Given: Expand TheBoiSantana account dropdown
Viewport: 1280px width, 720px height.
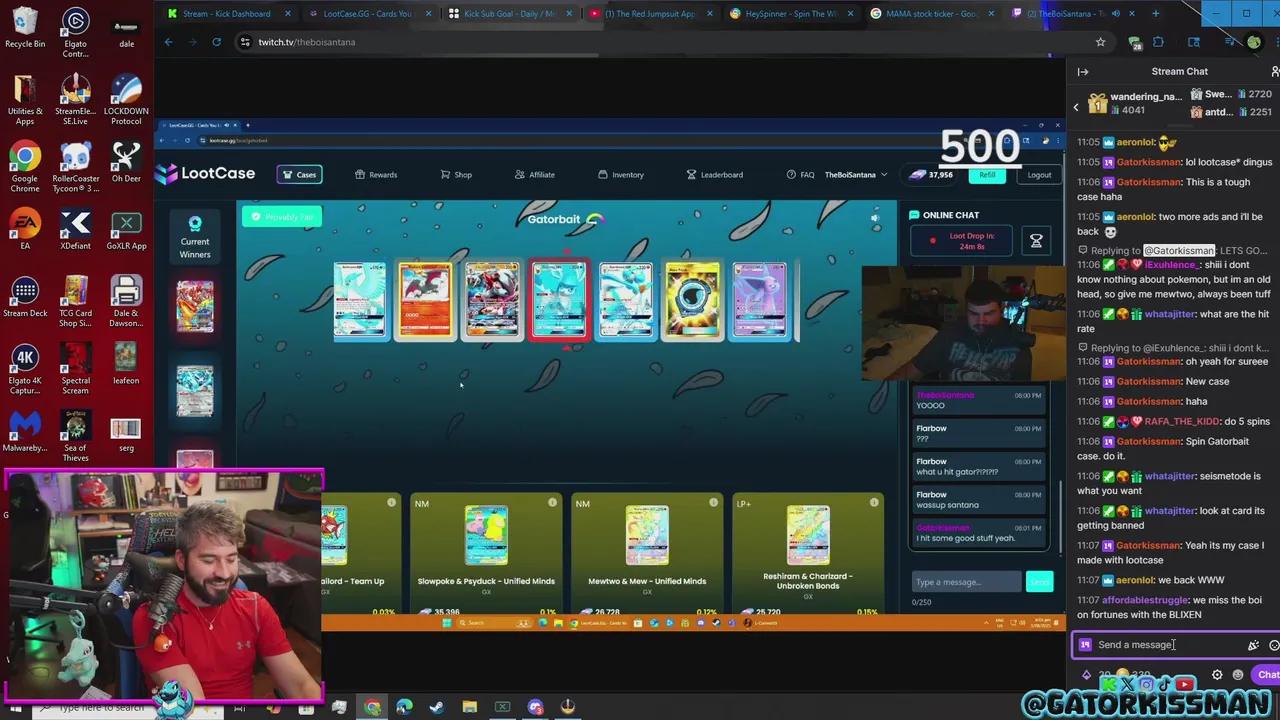Looking at the screenshot, I should (x=855, y=175).
